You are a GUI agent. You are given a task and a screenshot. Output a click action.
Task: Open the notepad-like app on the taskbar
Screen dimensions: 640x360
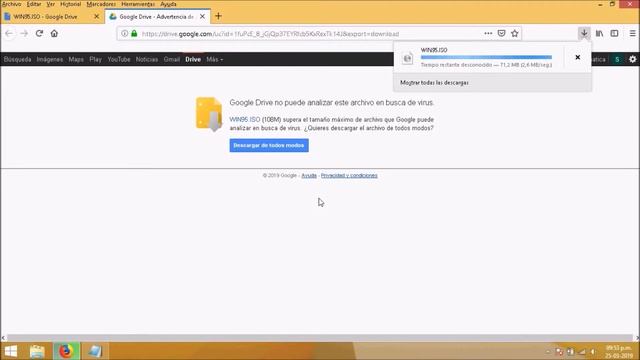(x=95, y=351)
